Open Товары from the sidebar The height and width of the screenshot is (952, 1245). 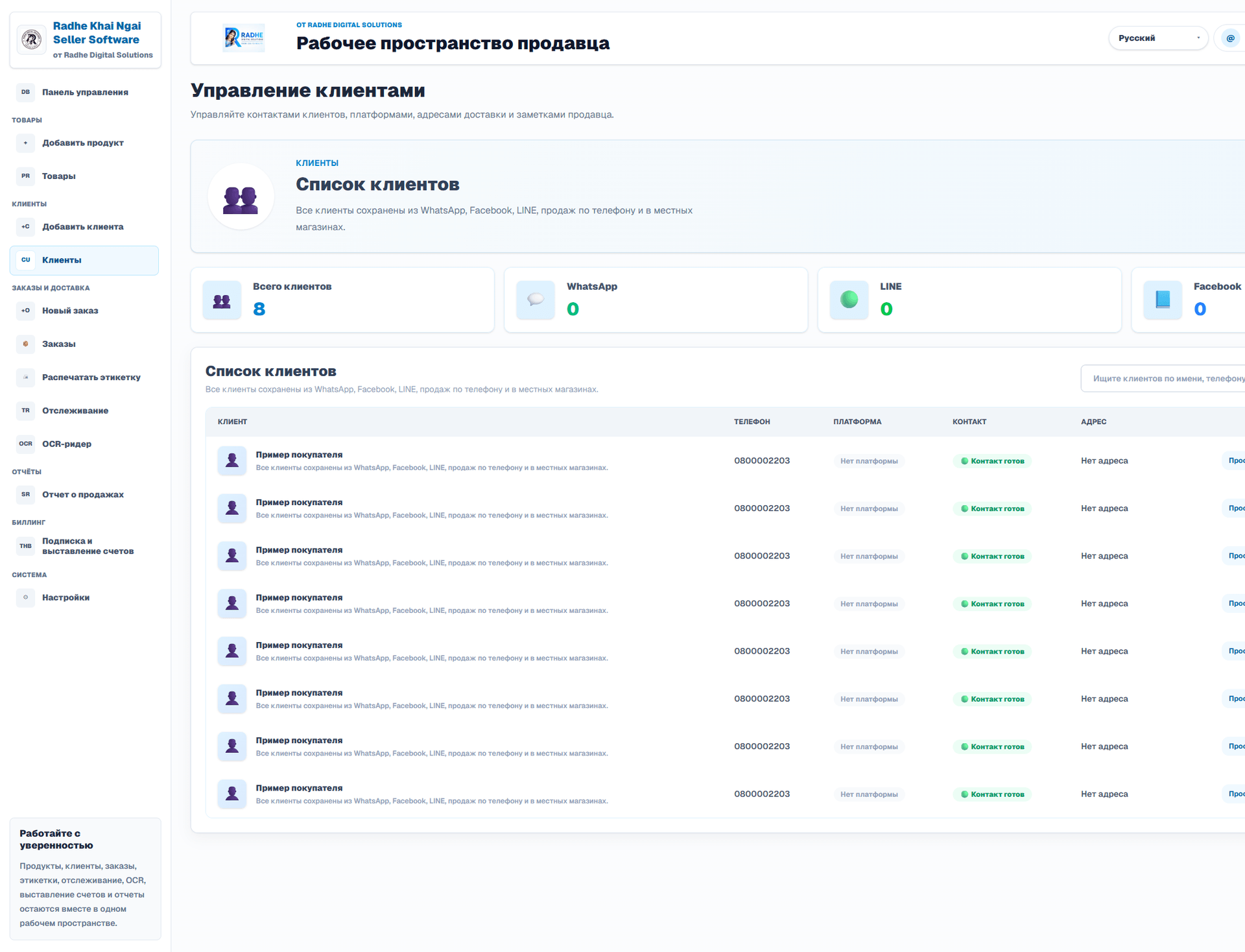[84, 176]
